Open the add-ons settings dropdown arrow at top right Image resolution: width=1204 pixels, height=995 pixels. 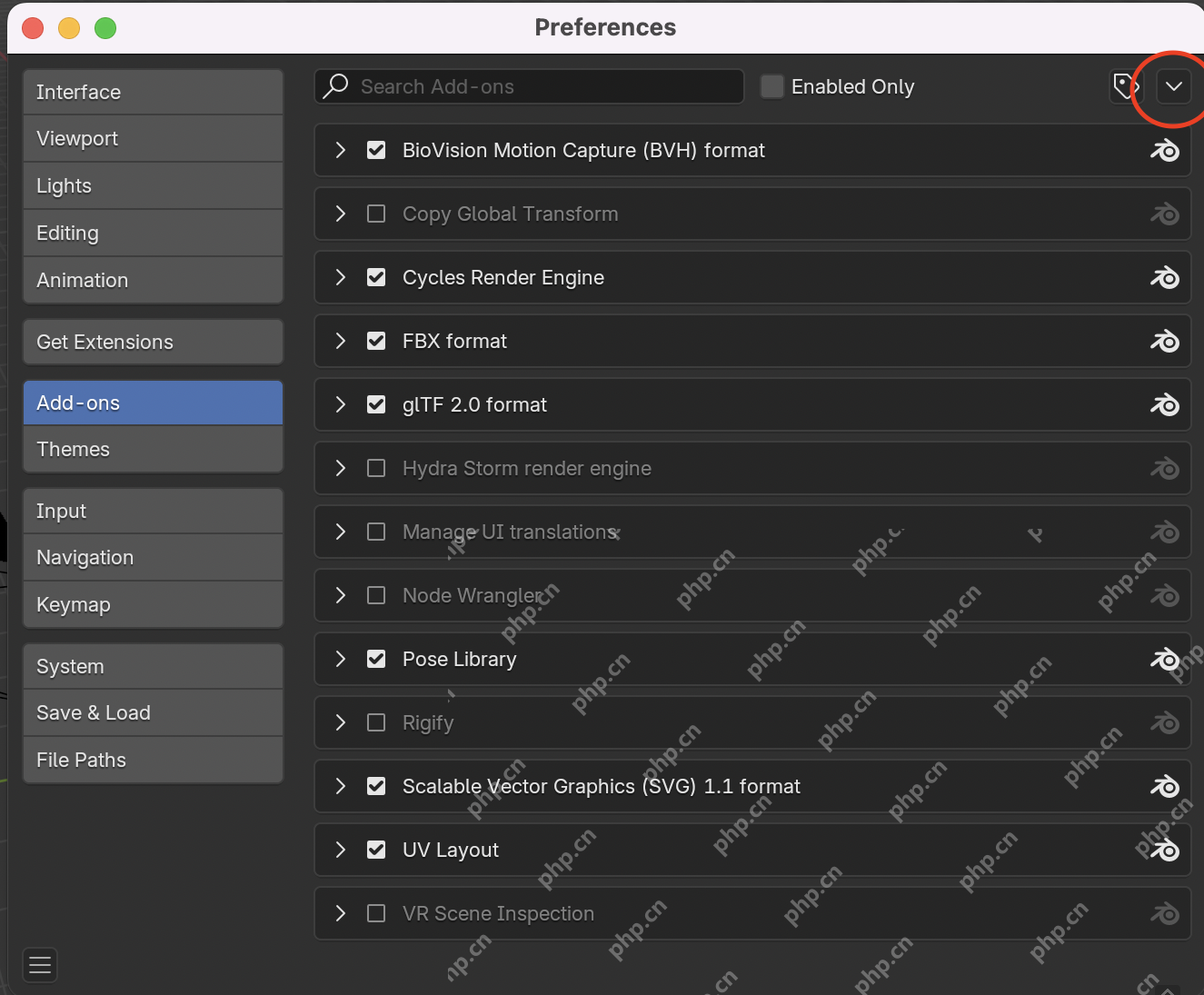1174,86
